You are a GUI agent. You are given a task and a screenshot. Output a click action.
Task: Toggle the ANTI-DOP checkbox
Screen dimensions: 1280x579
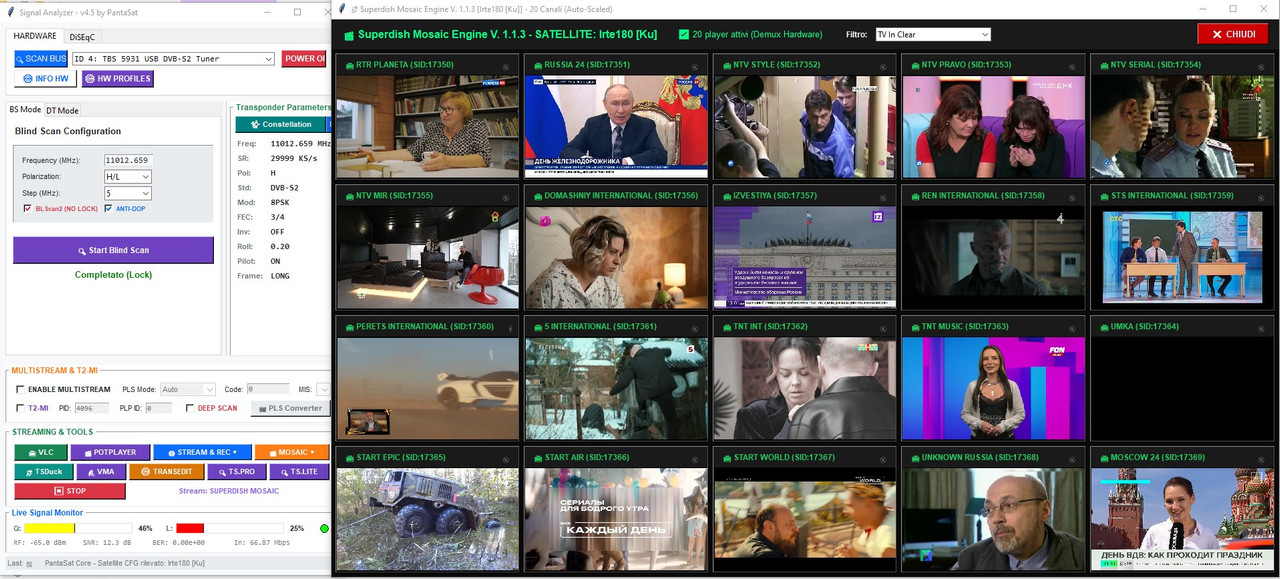pos(108,209)
